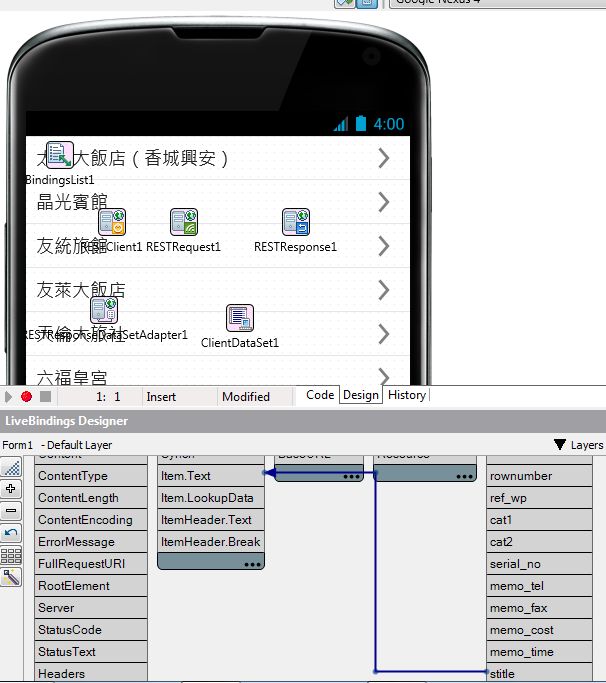
Task: Select the Item.Text member
Action: 211,476
